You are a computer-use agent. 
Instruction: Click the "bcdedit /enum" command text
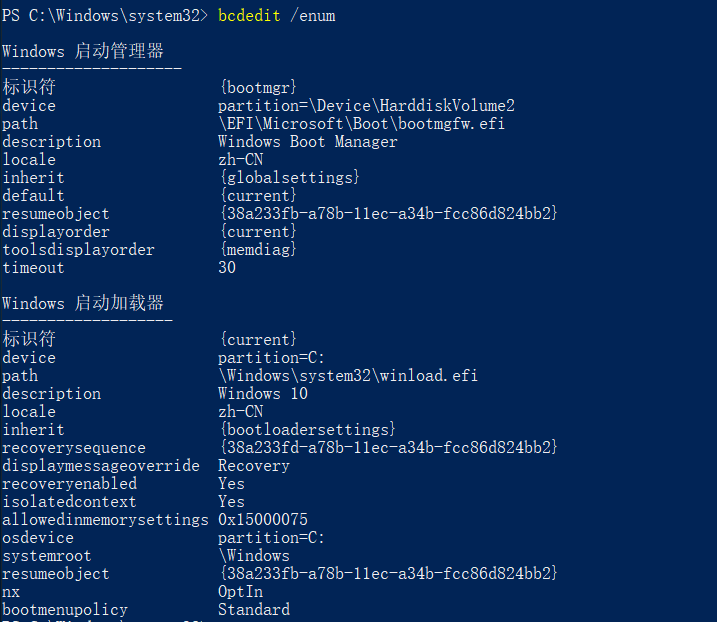(x=276, y=16)
